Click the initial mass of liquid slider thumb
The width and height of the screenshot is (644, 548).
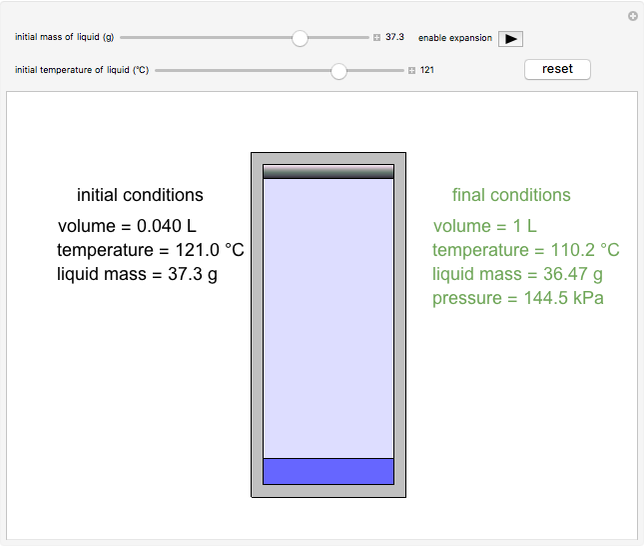[300, 38]
